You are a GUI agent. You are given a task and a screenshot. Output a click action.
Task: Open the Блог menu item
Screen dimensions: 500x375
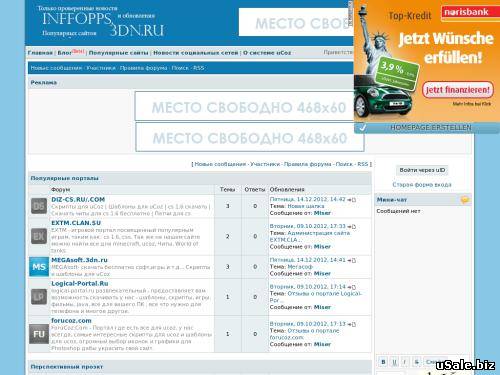tap(65, 53)
